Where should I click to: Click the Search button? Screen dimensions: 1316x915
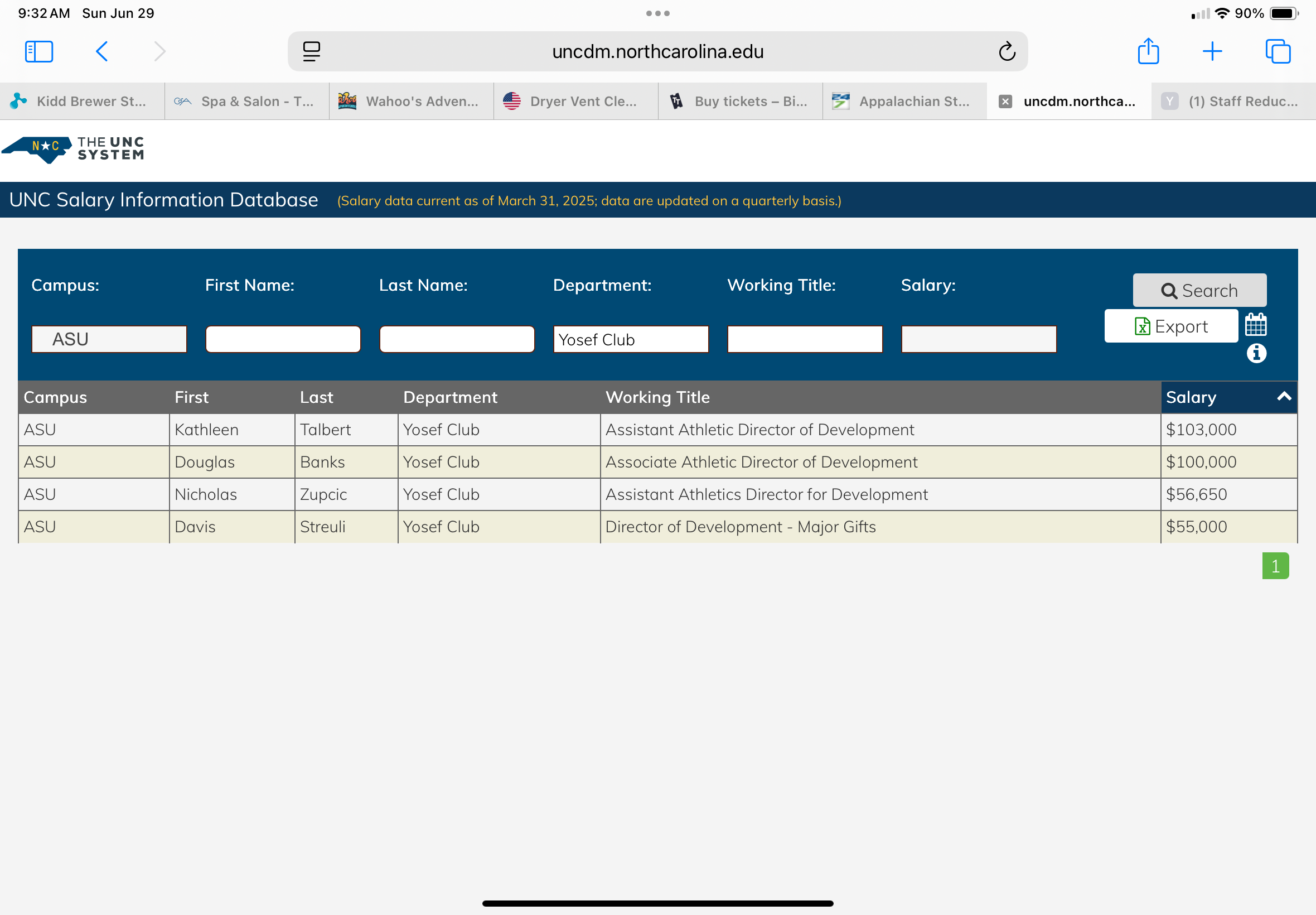tap(1199, 291)
